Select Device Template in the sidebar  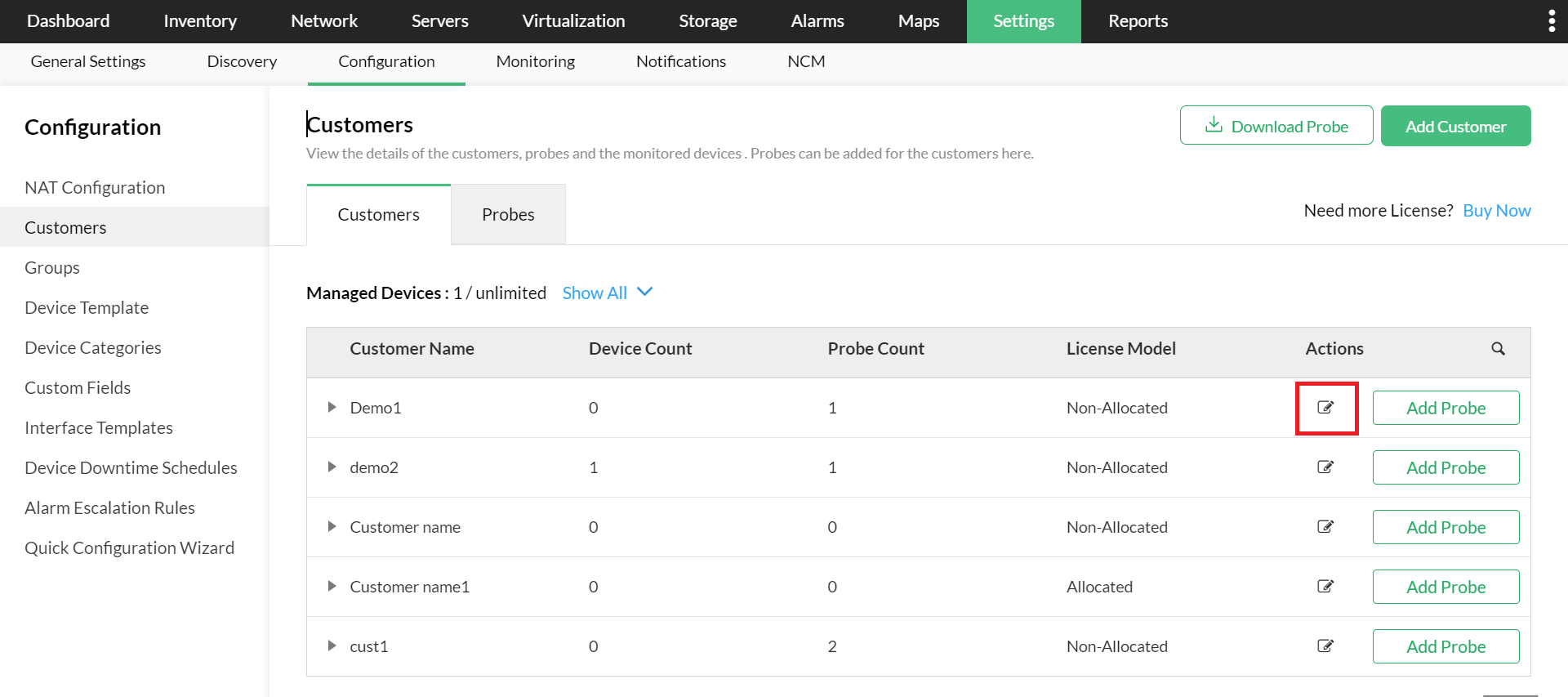coord(87,308)
